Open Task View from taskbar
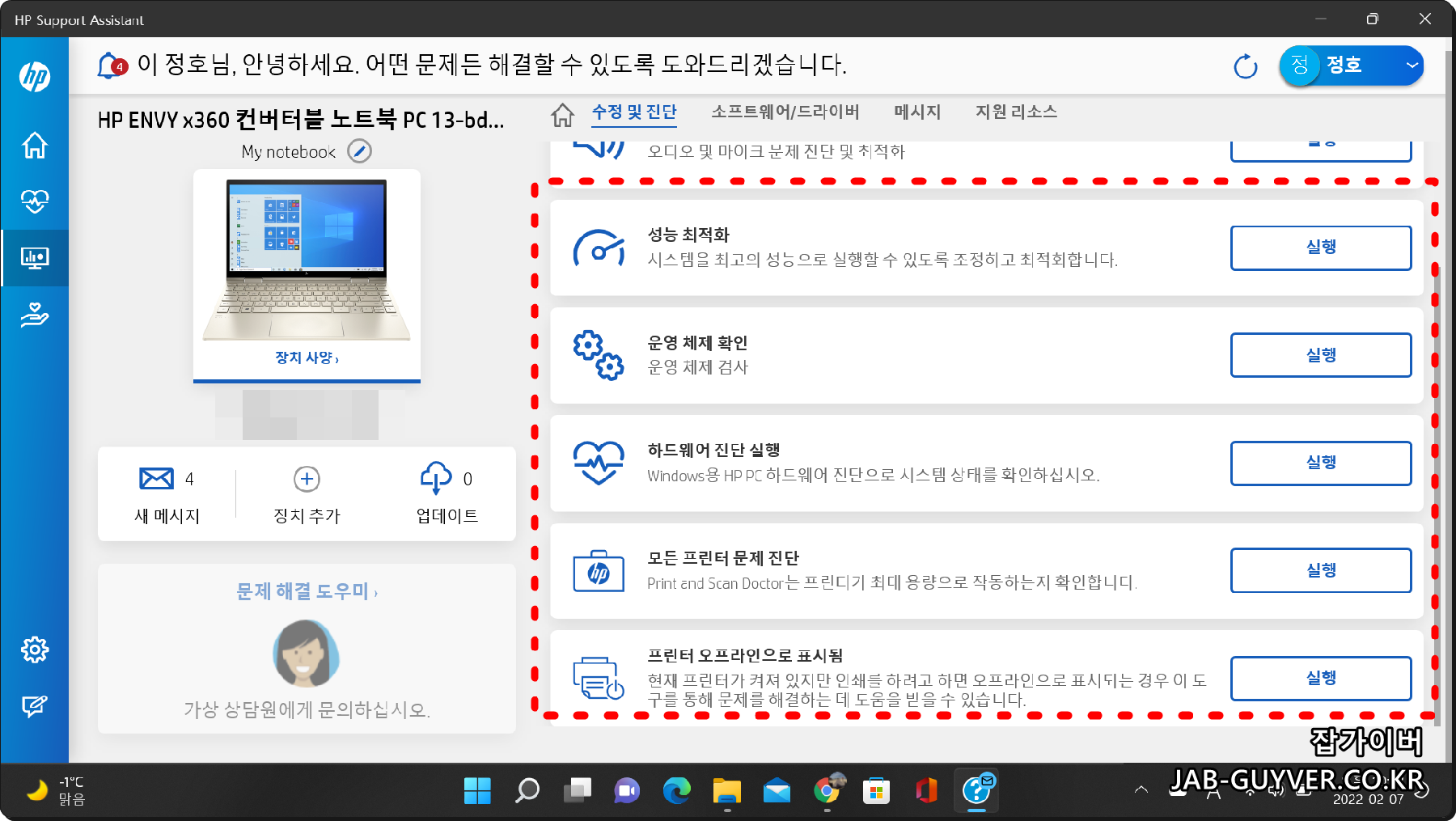The image size is (1456, 821). click(x=578, y=790)
